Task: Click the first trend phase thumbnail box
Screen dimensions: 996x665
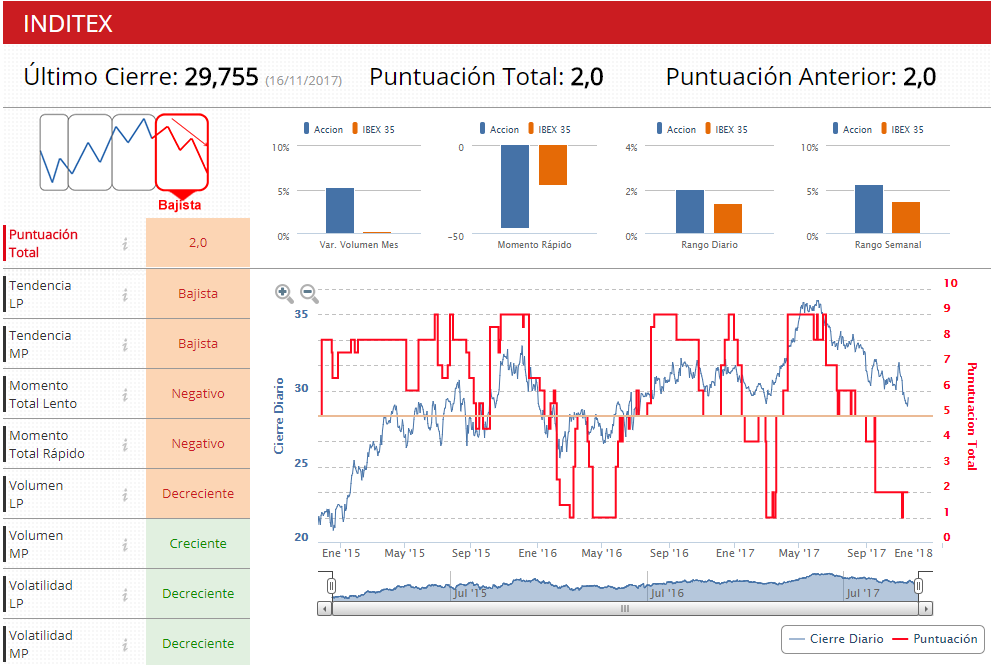Action: point(54,152)
